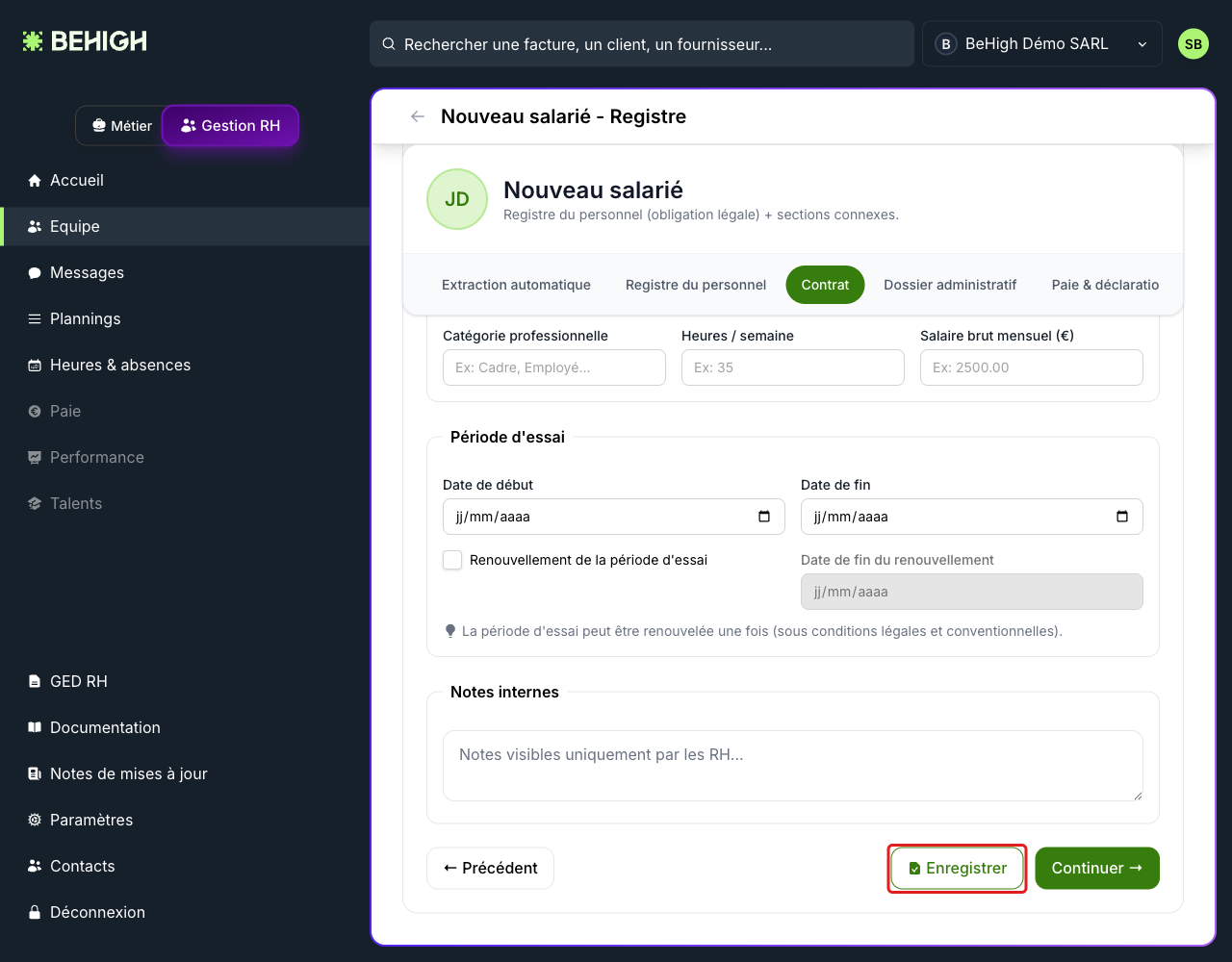Click the Enregistrer button
The image size is (1232, 962).
(958, 869)
